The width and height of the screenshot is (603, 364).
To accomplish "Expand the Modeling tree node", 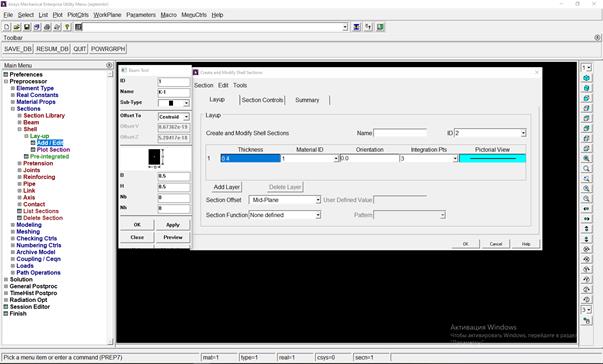I will tap(13, 225).
